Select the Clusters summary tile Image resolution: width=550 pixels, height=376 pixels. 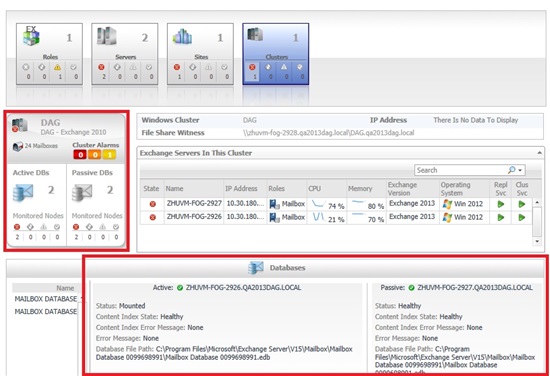tap(276, 54)
